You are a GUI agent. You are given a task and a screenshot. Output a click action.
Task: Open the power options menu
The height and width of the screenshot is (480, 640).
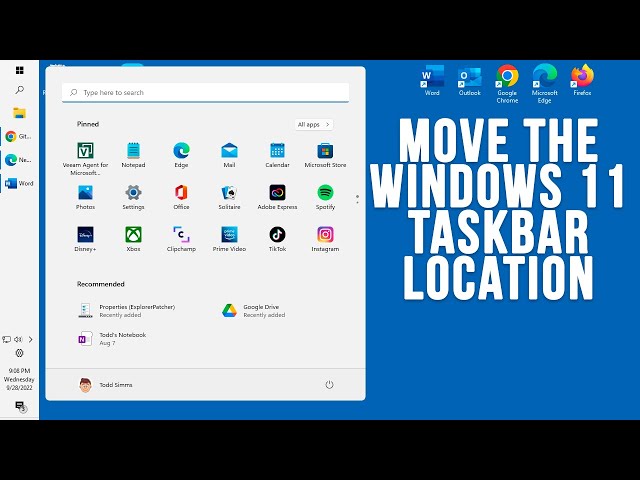(329, 384)
